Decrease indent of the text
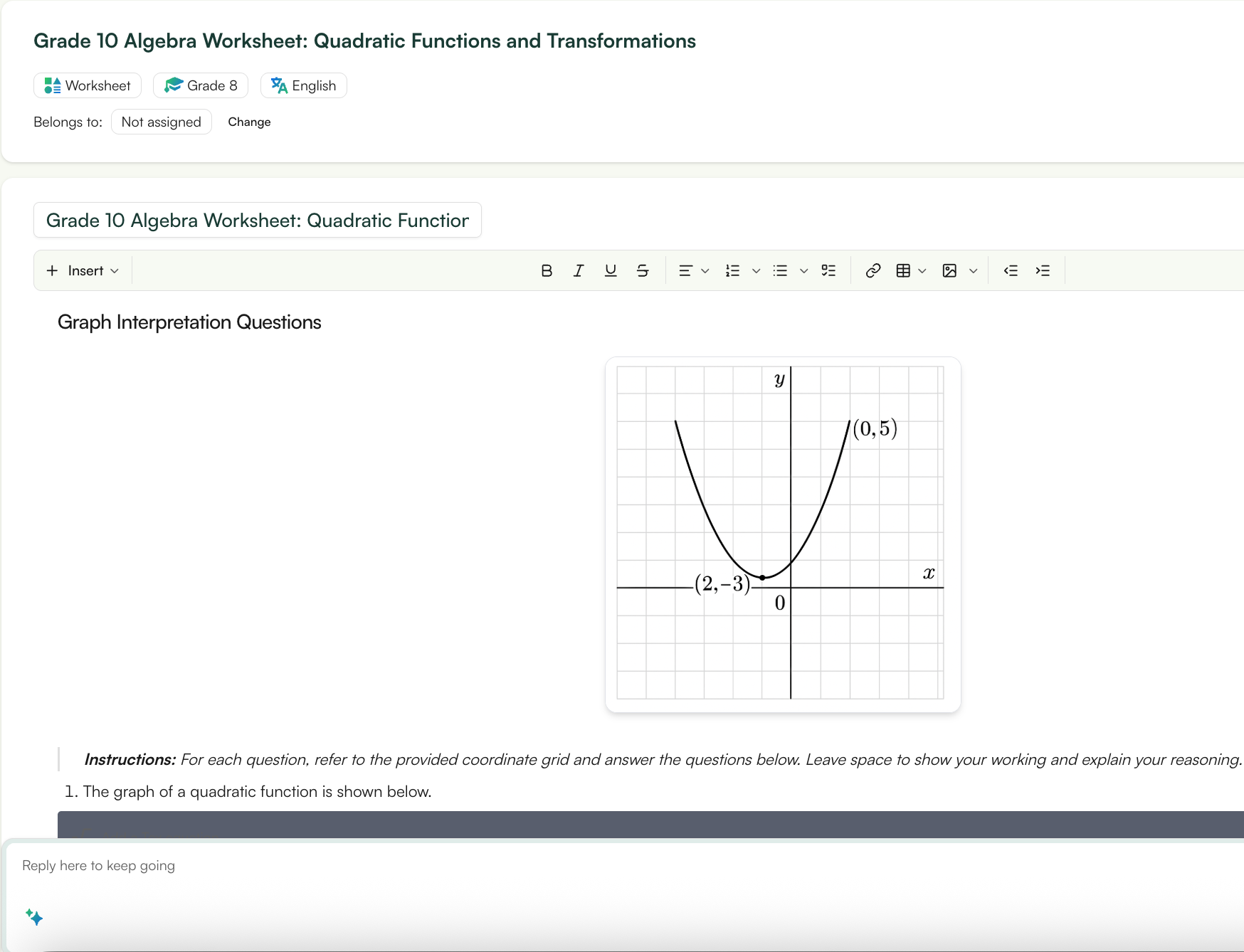The height and width of the screenshot is (952, 1244). click(1011, 270)
